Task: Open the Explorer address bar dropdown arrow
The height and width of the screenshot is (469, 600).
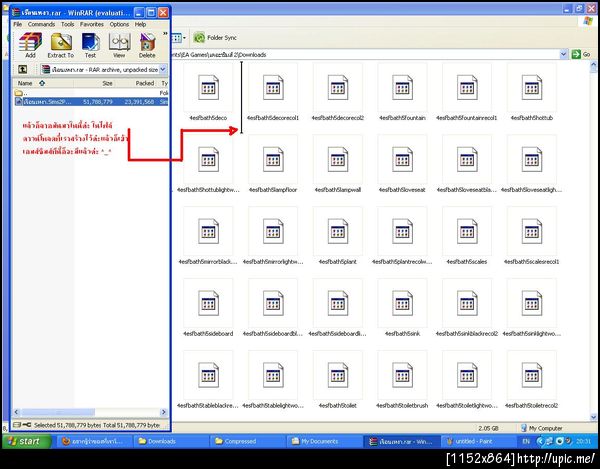Action: 563,54
